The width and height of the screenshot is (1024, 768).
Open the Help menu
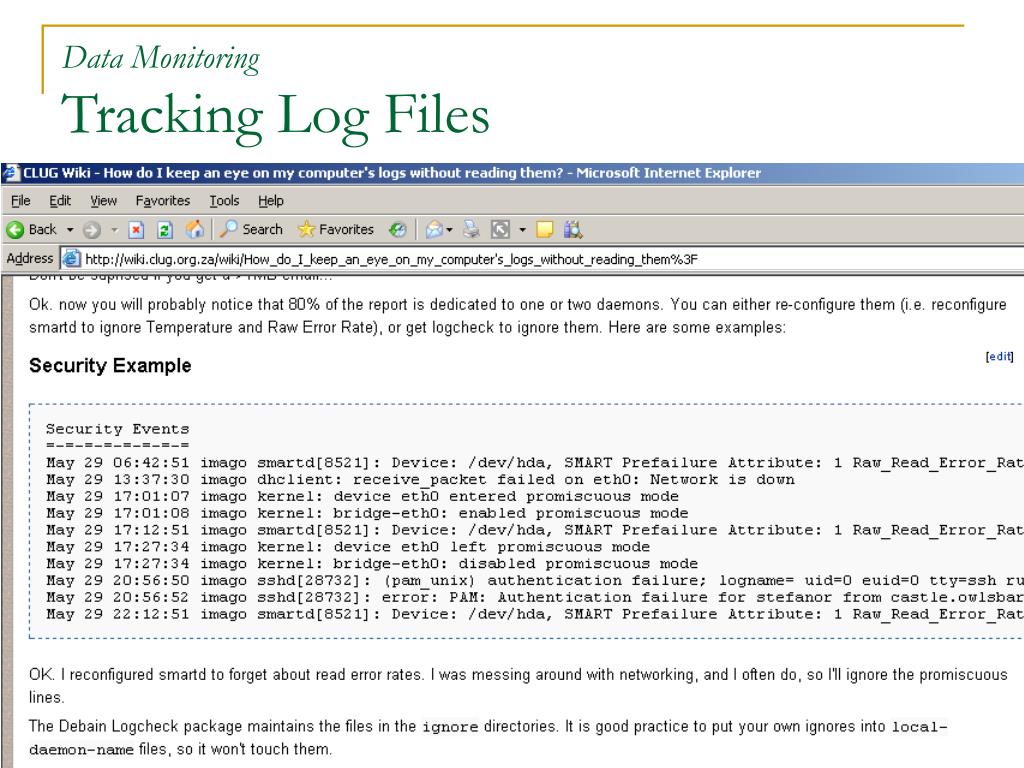[x=270, y=200]
